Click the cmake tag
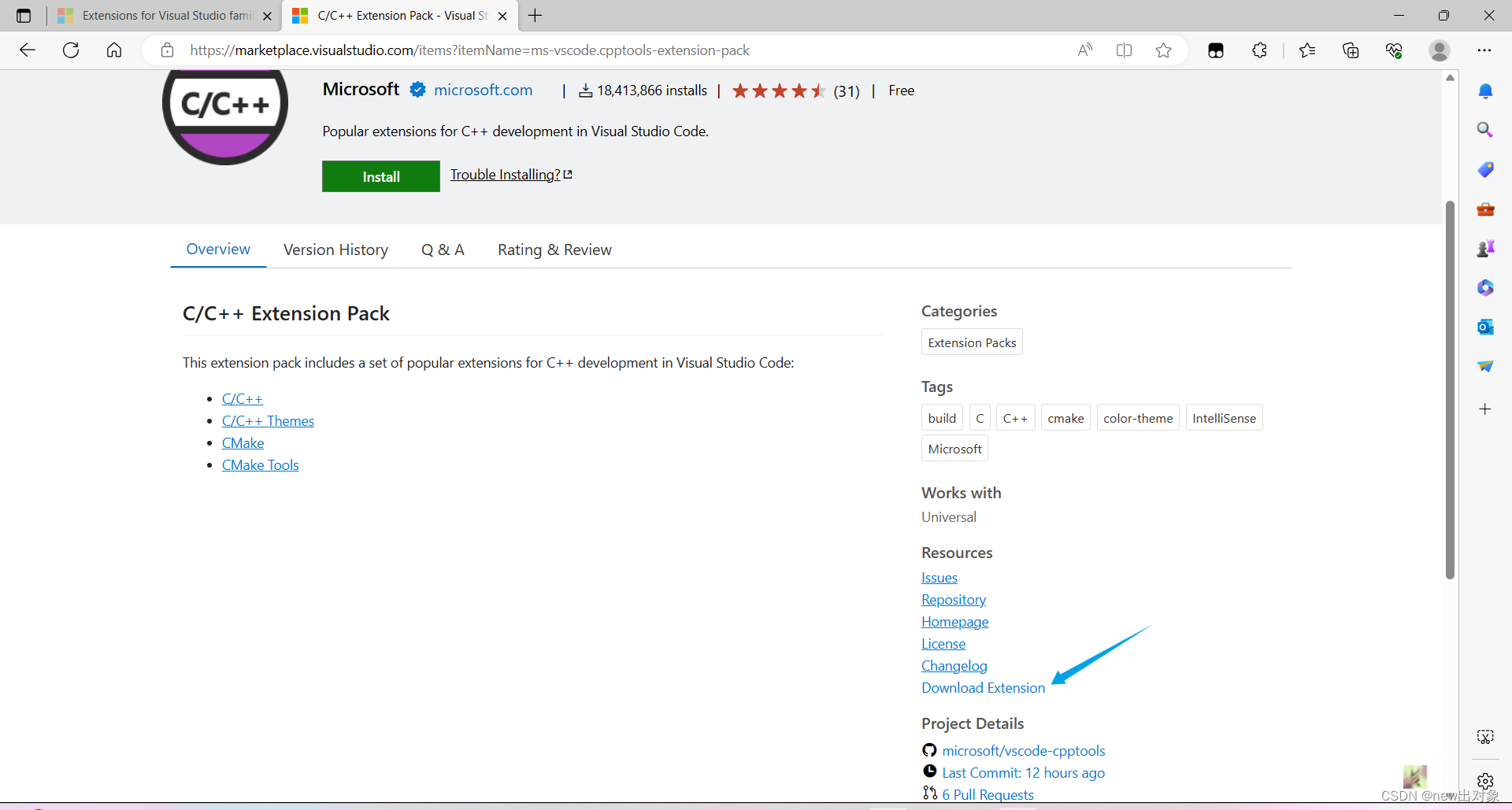1512x810 pixels. [x=1065, y=418]
